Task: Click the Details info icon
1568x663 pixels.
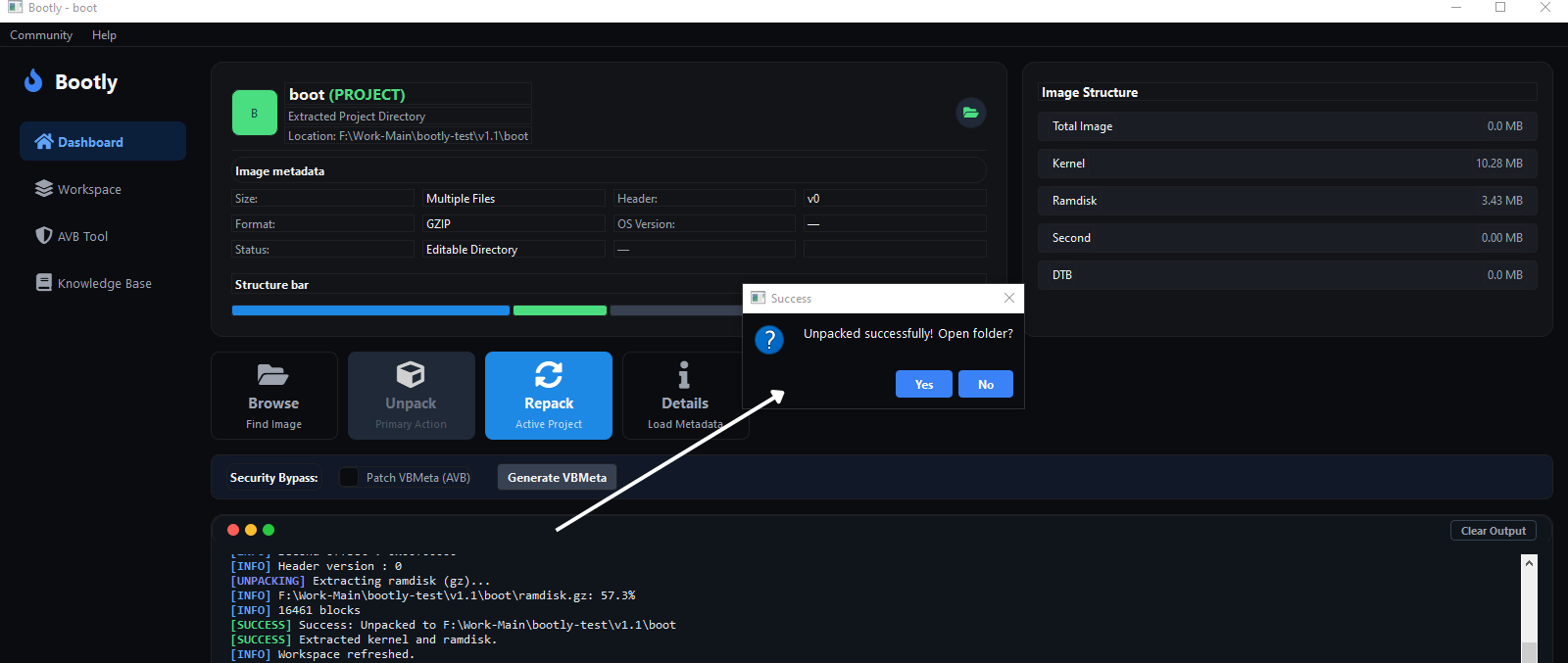Action: (684, 374)
